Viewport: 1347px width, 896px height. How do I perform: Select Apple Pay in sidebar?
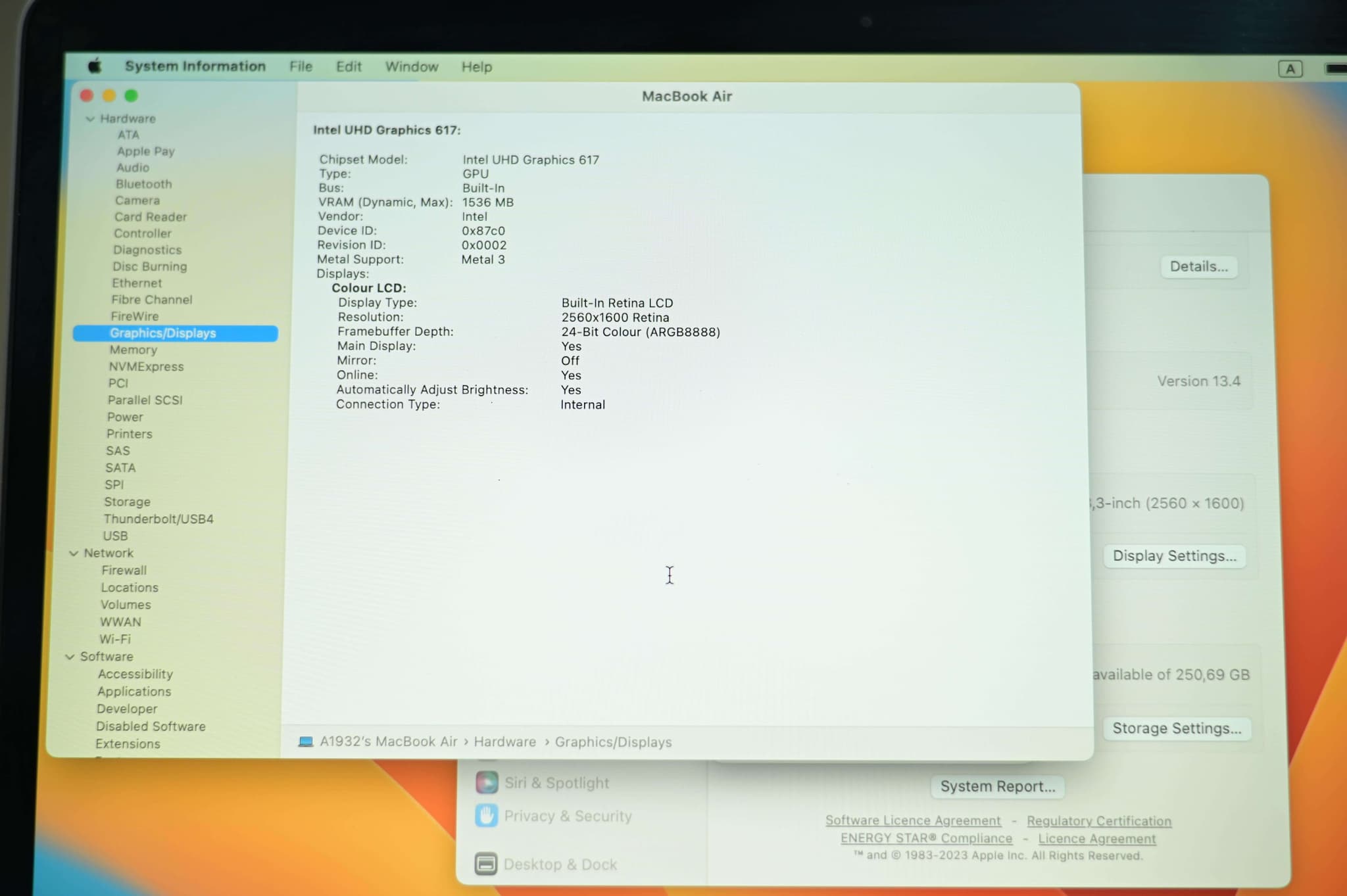[x=145, y=151]
